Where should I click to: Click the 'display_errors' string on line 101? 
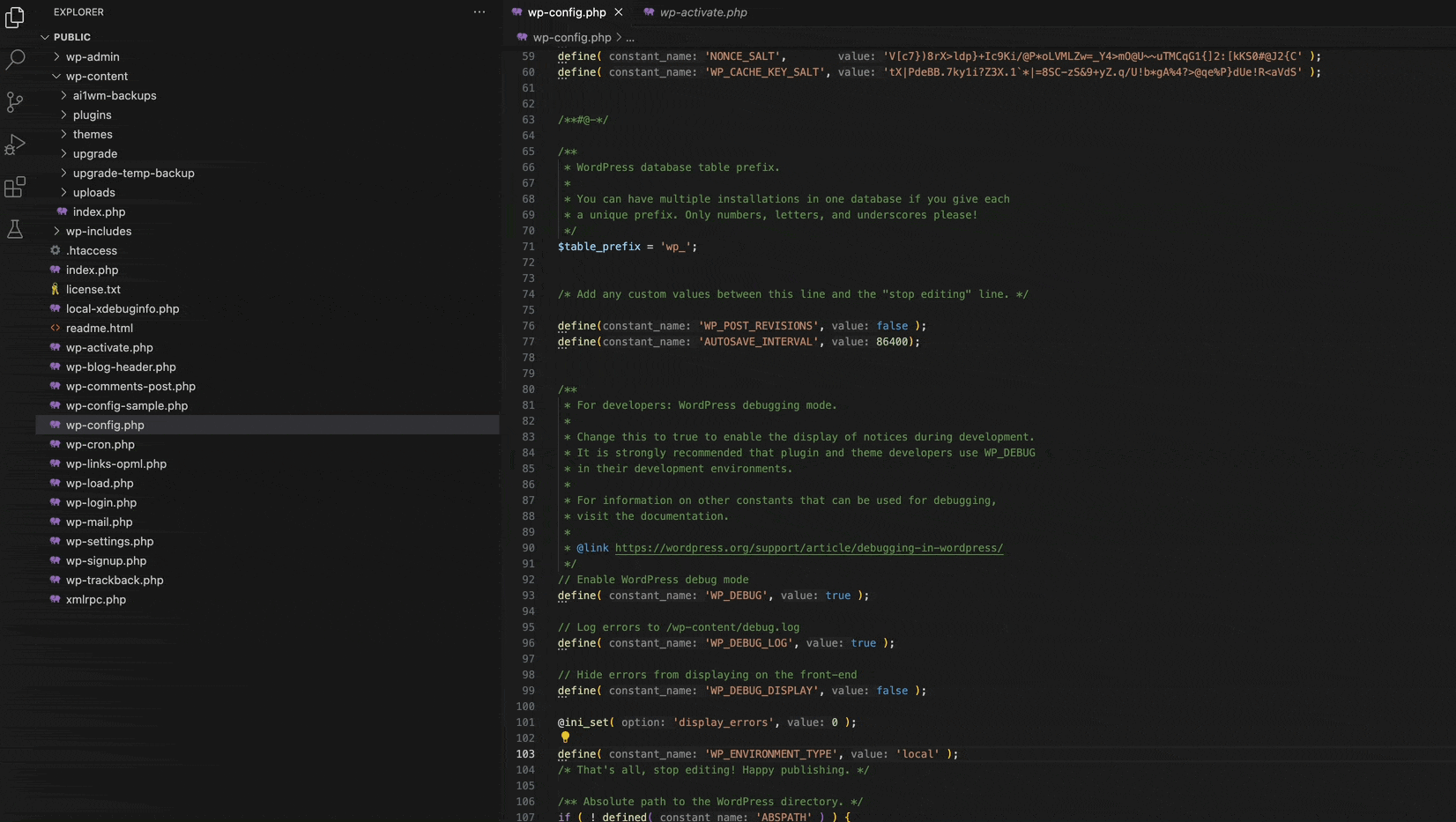point(724,722)
